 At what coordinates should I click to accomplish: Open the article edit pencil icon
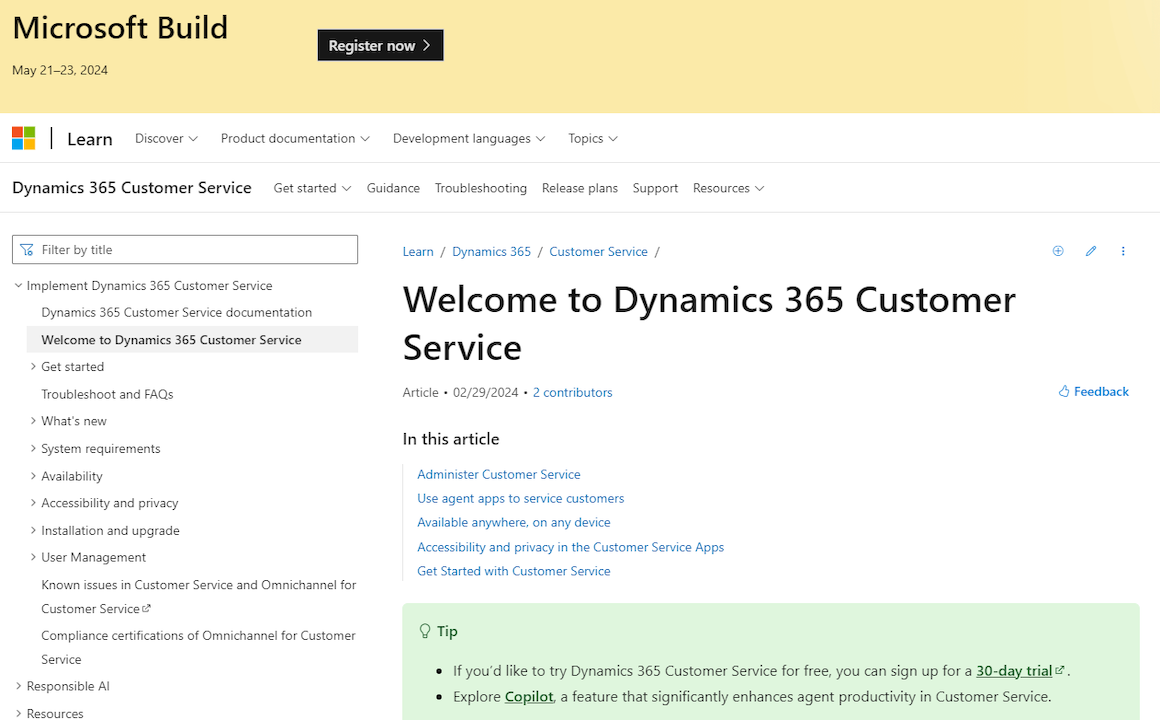[1091, 251]
